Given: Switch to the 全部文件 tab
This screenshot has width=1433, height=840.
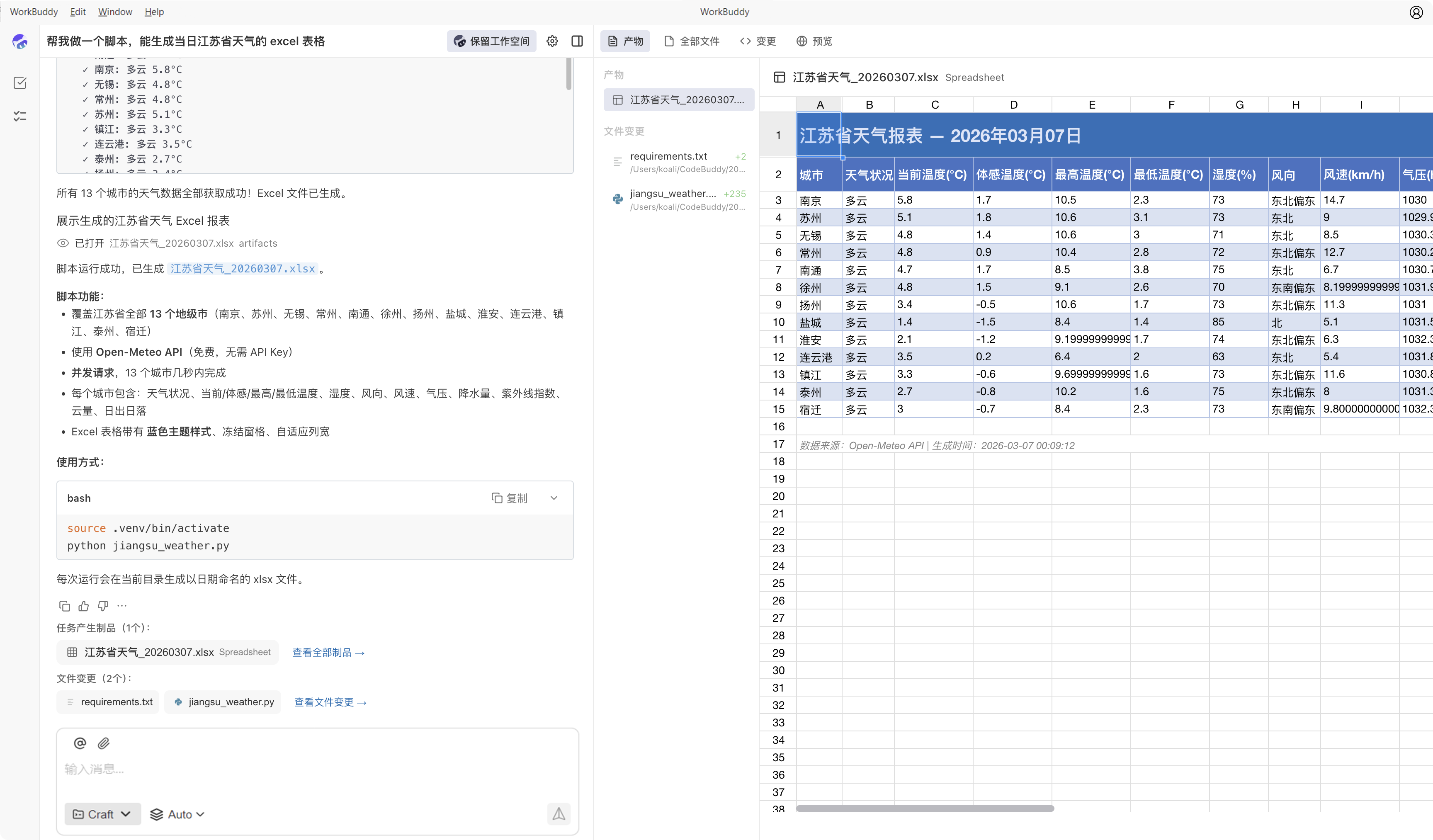Looking at the screenshot, I should tap(692, 41).
